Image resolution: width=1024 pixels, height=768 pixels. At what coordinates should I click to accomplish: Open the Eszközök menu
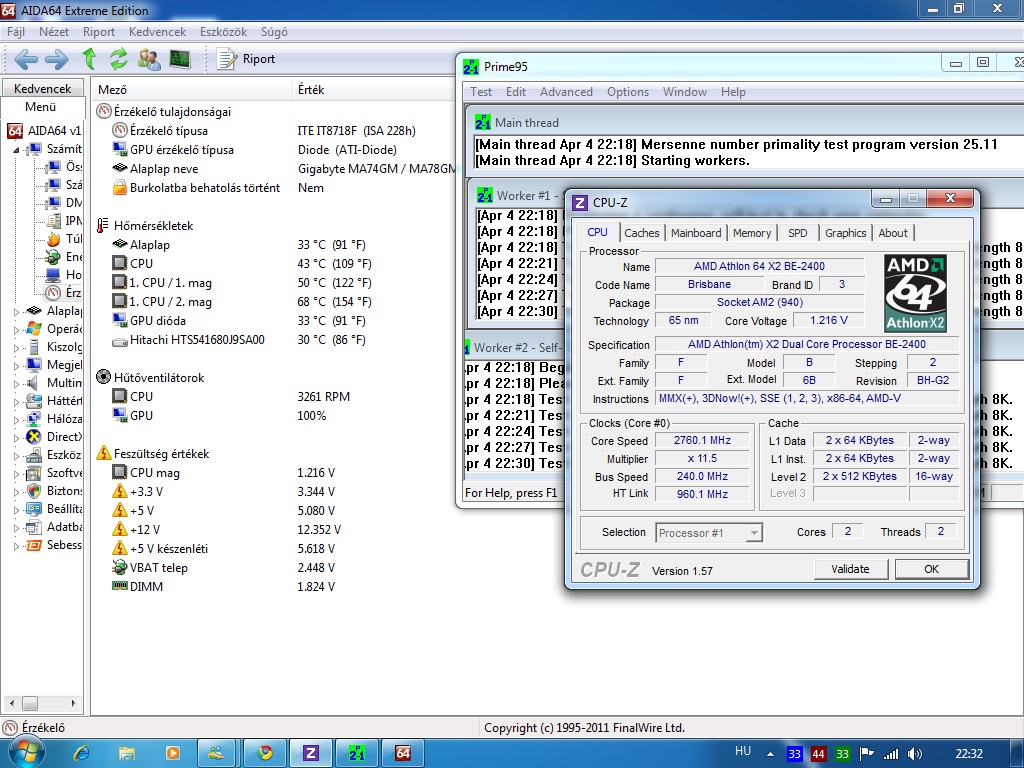223,32
